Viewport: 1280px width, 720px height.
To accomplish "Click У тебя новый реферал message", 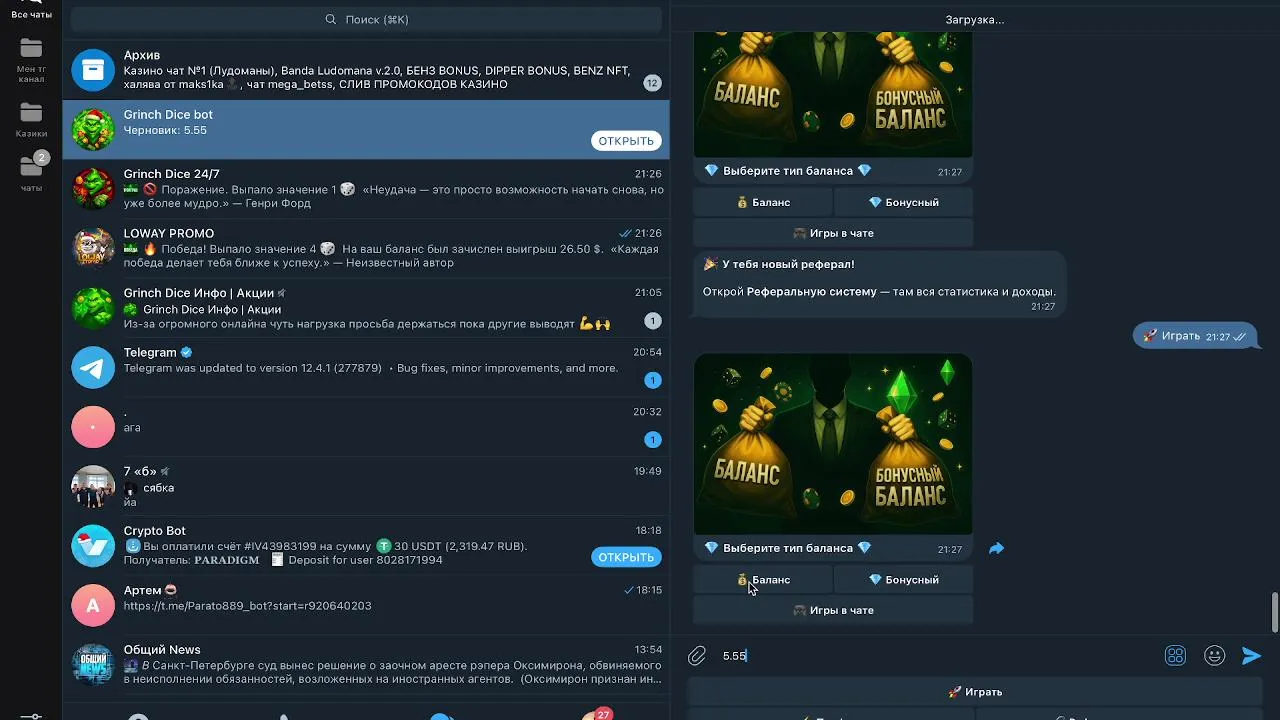I will (x=879, y=285).
